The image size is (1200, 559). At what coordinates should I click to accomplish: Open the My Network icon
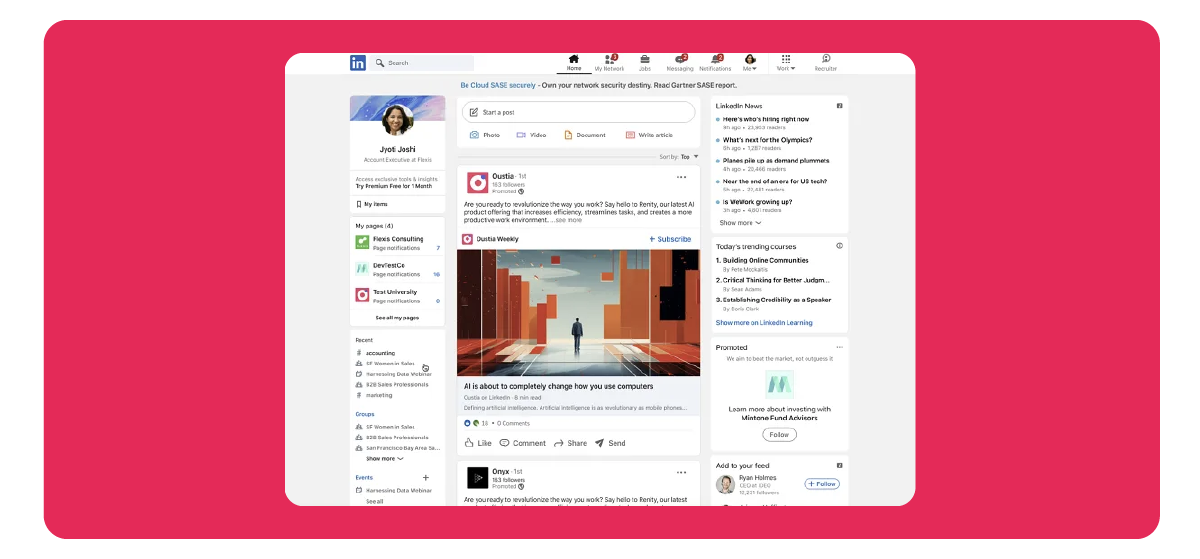click(x=609, y=59)
